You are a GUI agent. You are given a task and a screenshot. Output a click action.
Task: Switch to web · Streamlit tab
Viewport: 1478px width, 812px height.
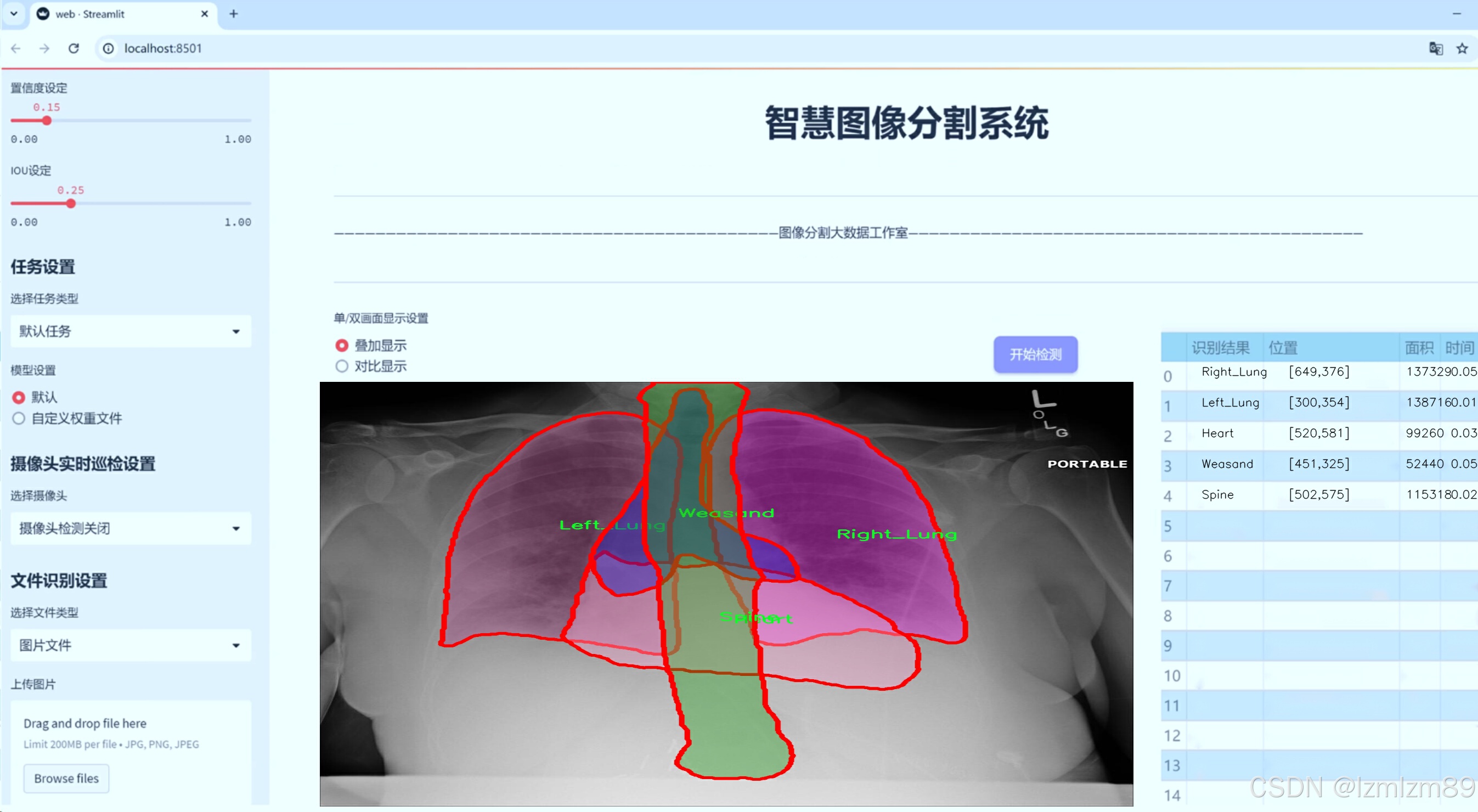123,14
